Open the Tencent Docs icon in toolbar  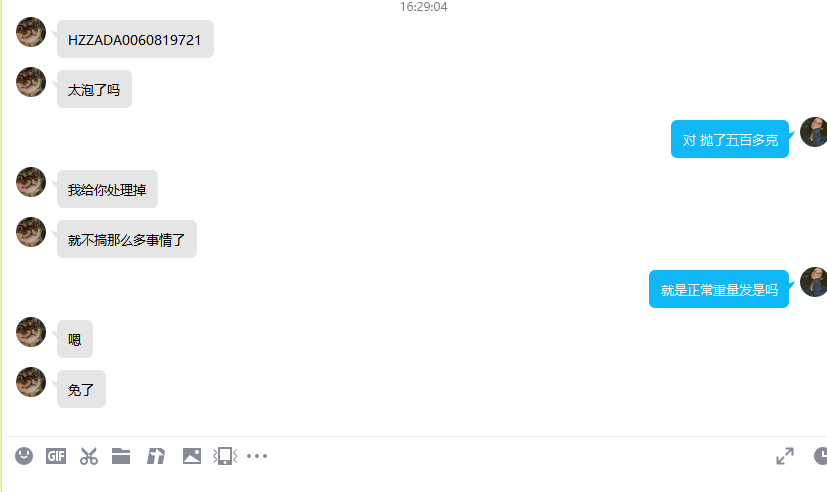point(156,456)
